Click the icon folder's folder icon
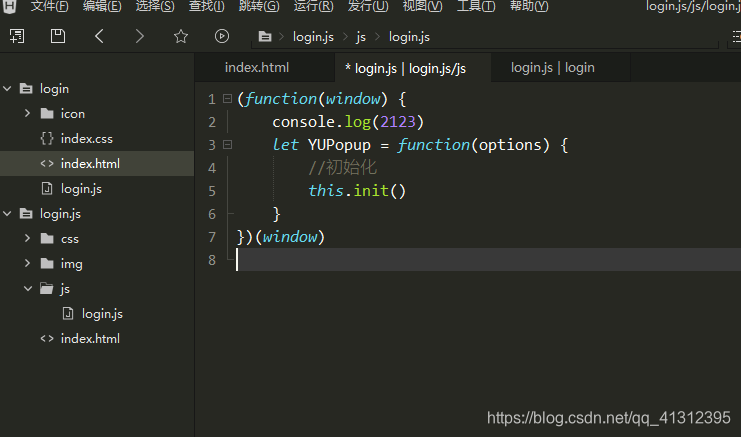This screenshot has width=741, height=437. (x=47, y=113)
